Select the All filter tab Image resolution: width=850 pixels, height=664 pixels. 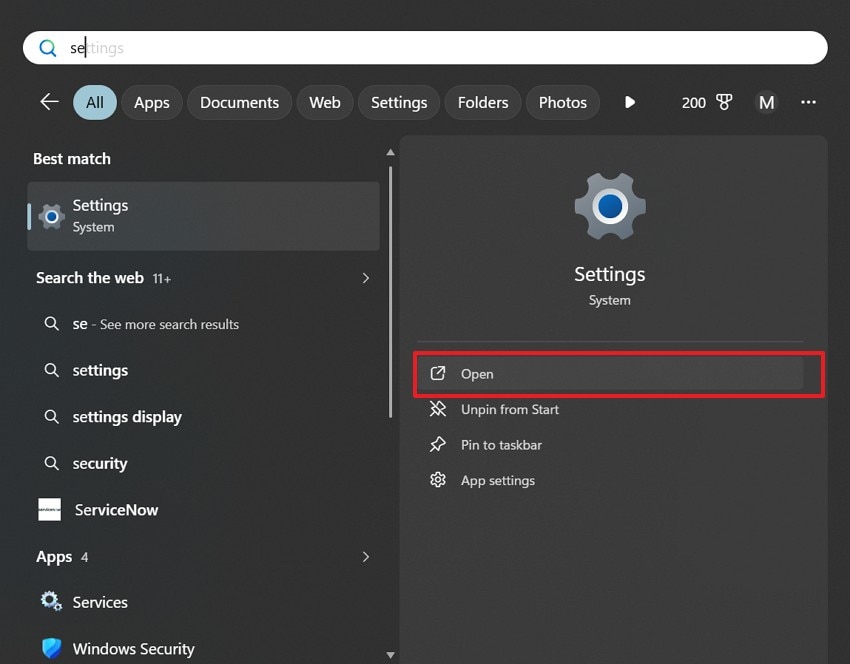pyautogui.click(x=95, y=102)
